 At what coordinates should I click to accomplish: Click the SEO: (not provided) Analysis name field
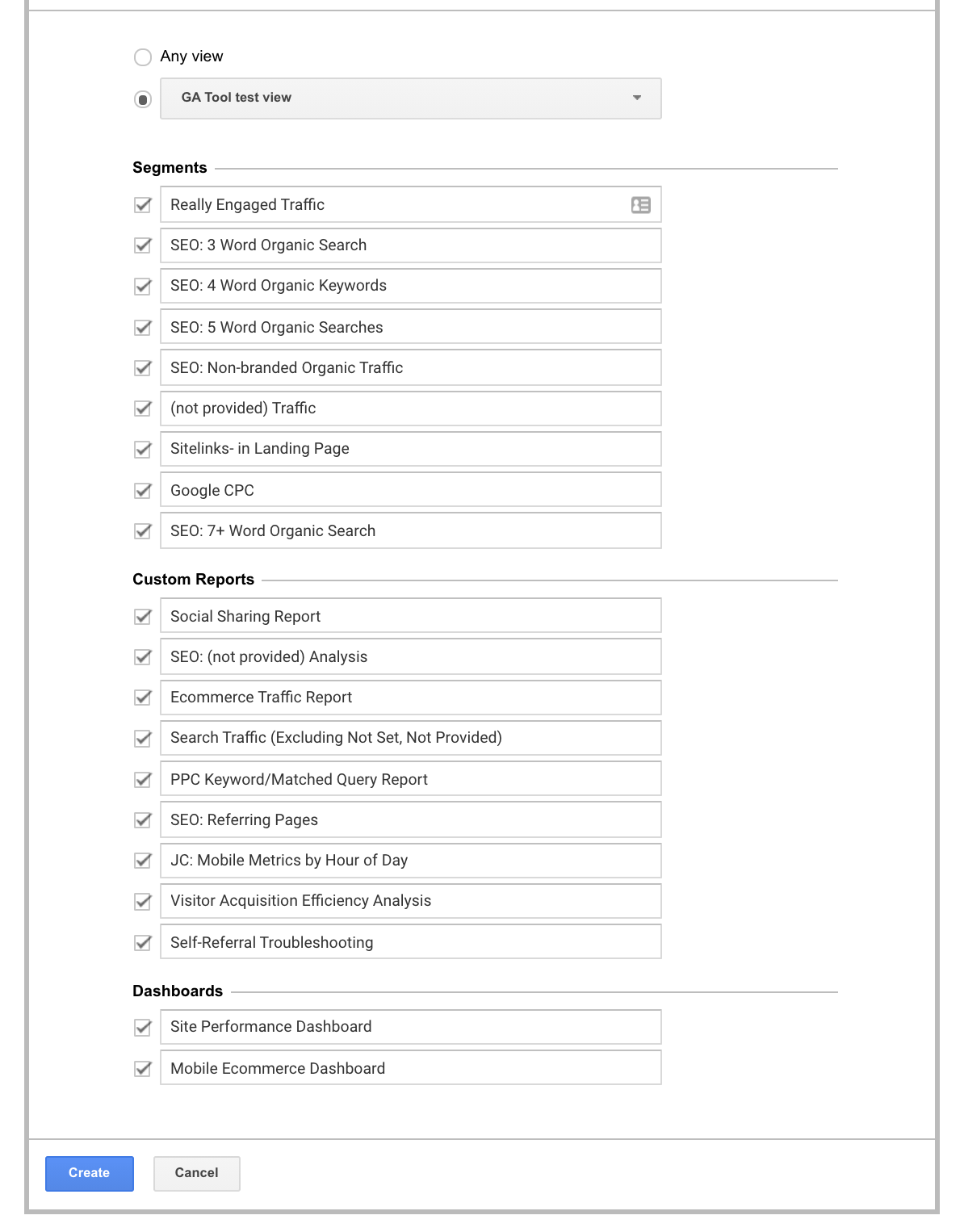coord(410,656)
